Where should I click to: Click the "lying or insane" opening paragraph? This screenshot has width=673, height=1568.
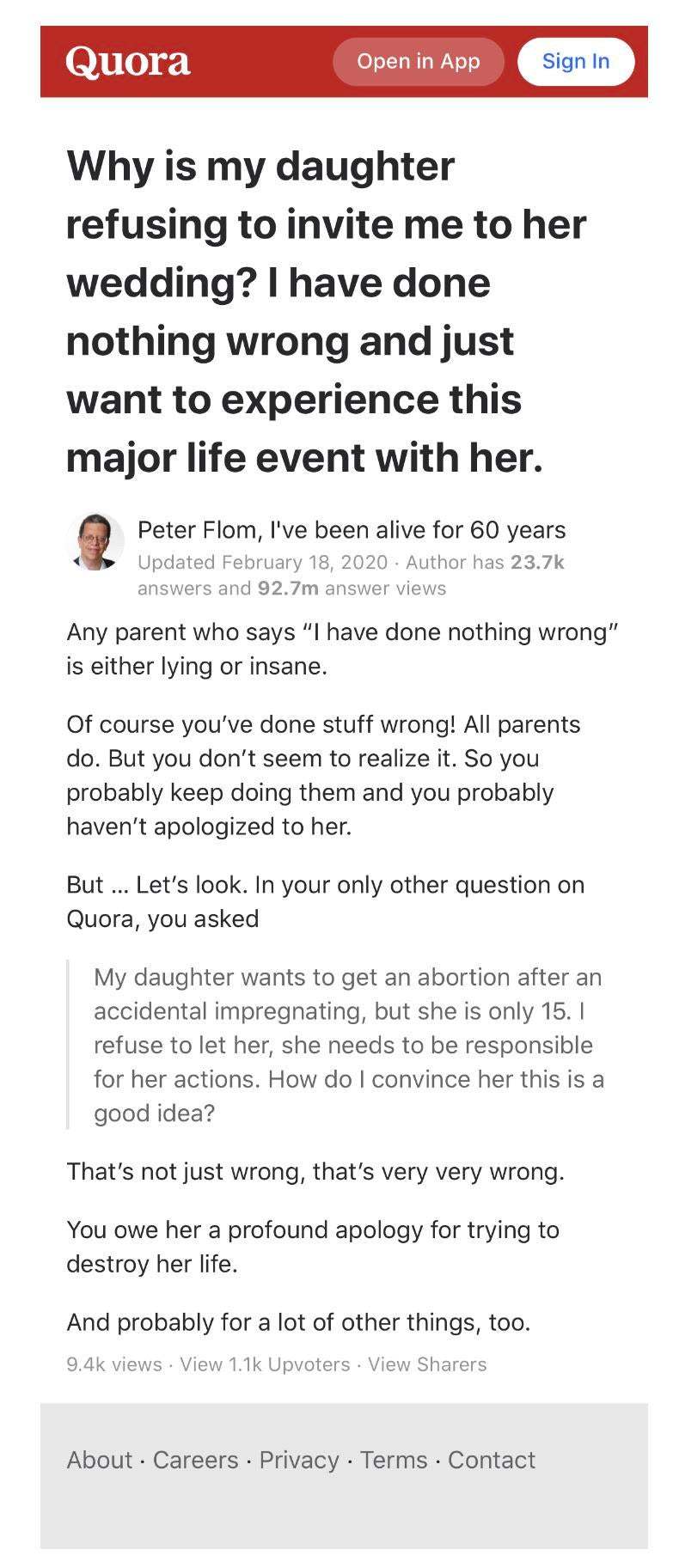pyautogui.click(x=342, y=649)
